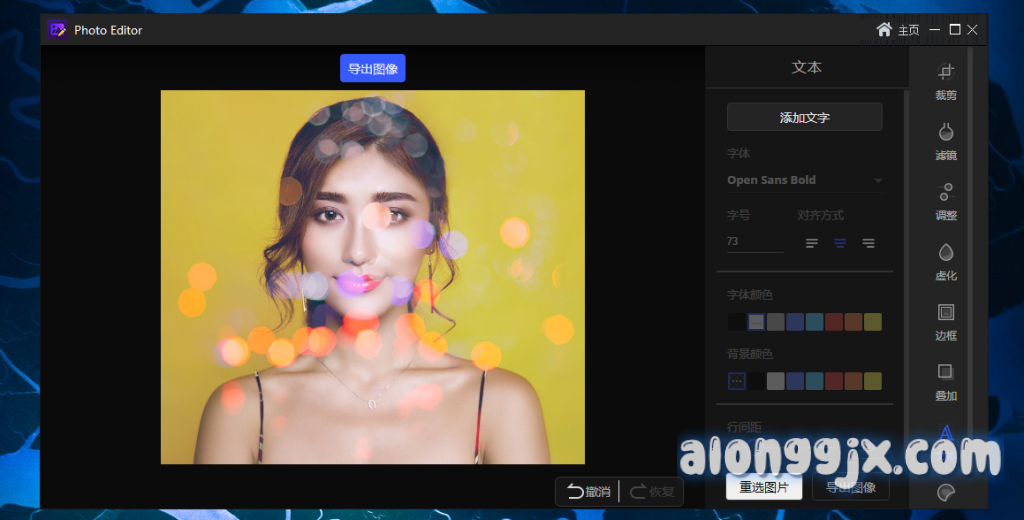Choose the teal font color swatch

click(x=815, y=322)
